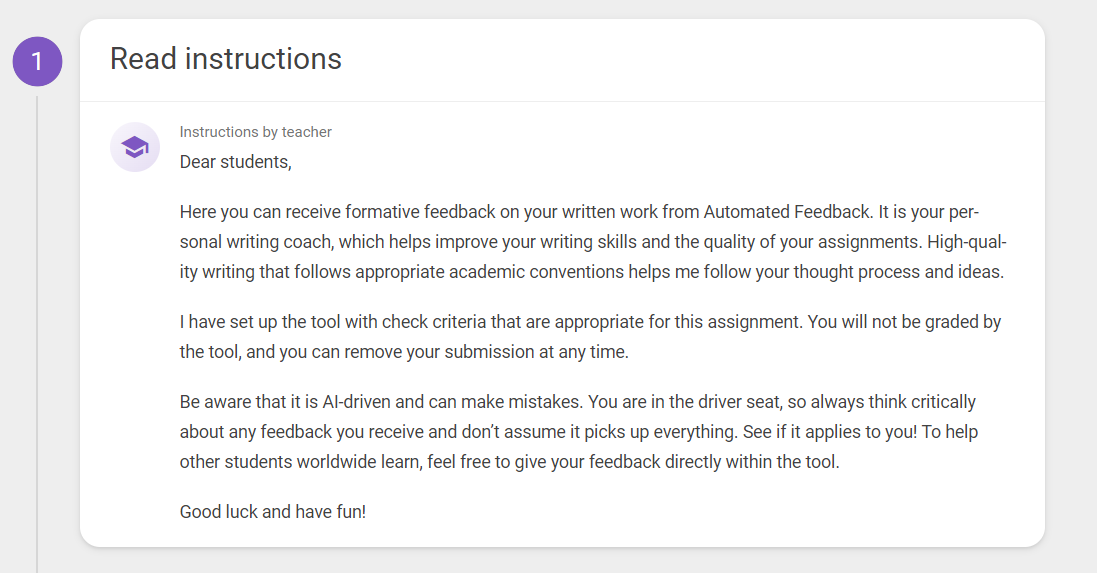Click the Dear students greeting text
Screen dimensions: 1097x573
point(236,162)
